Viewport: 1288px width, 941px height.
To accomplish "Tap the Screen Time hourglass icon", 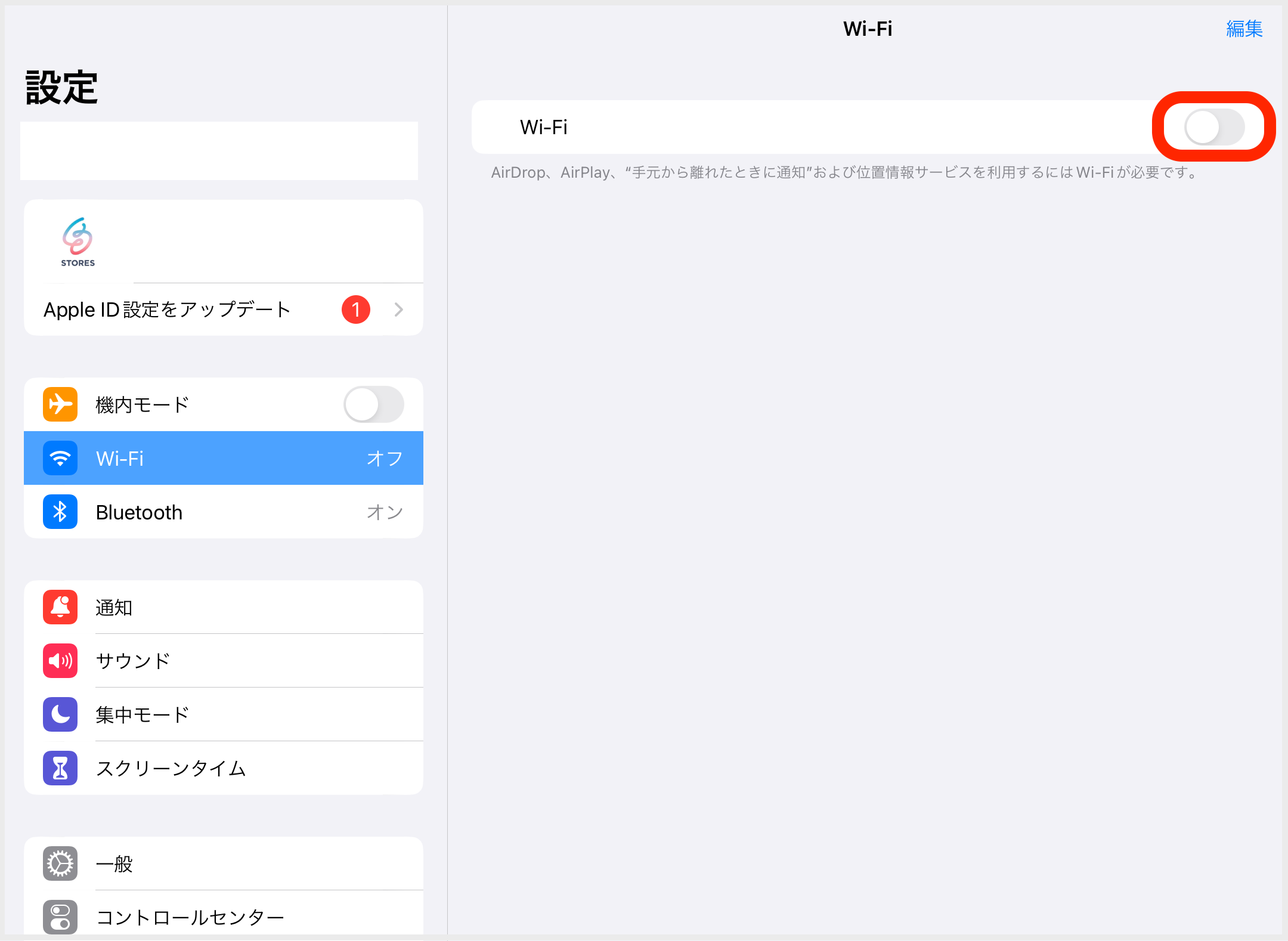I will [60, 768].
